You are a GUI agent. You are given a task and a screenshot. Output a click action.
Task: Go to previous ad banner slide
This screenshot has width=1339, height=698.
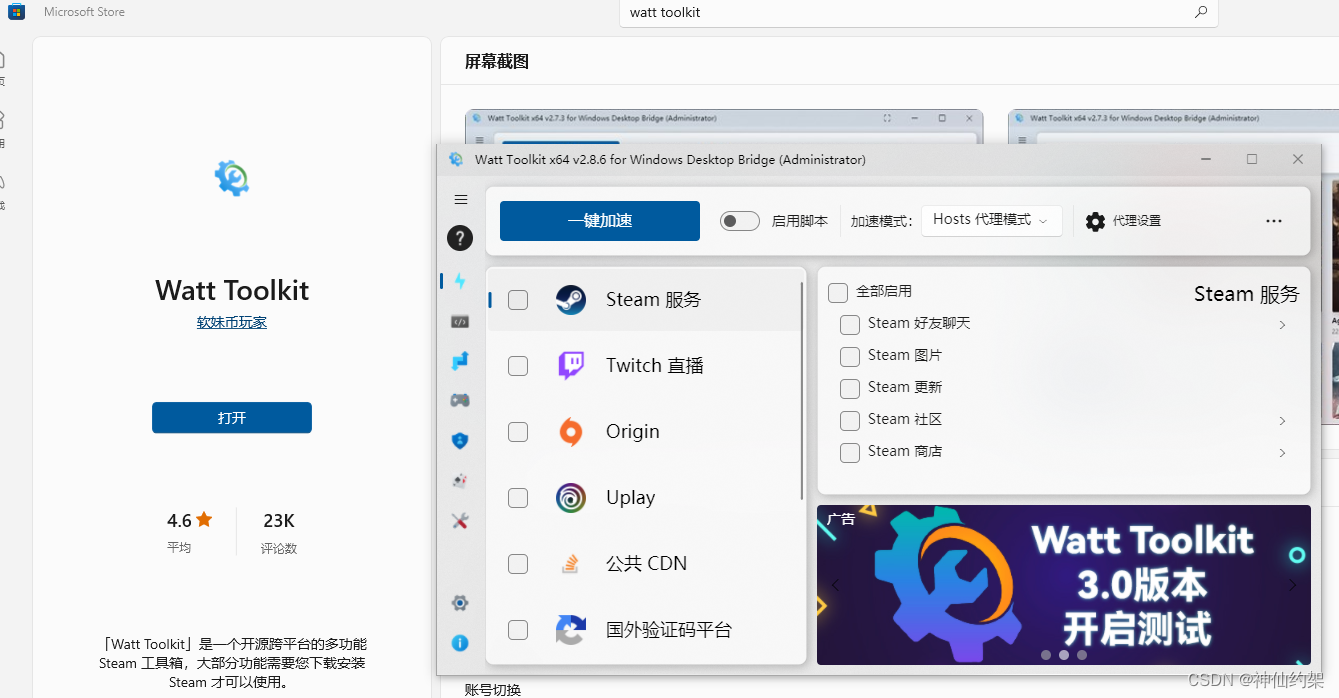836,585
